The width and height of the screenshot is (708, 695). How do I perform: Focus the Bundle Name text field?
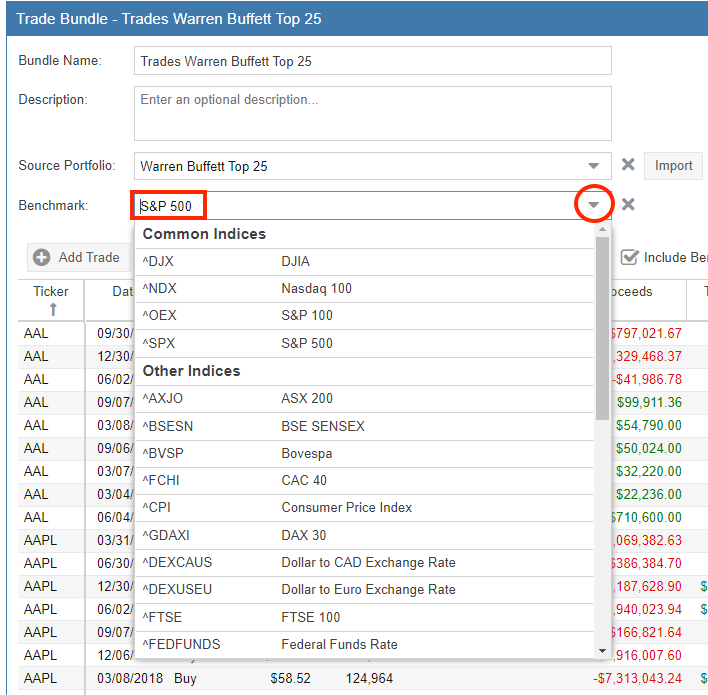tap(373, 61)
